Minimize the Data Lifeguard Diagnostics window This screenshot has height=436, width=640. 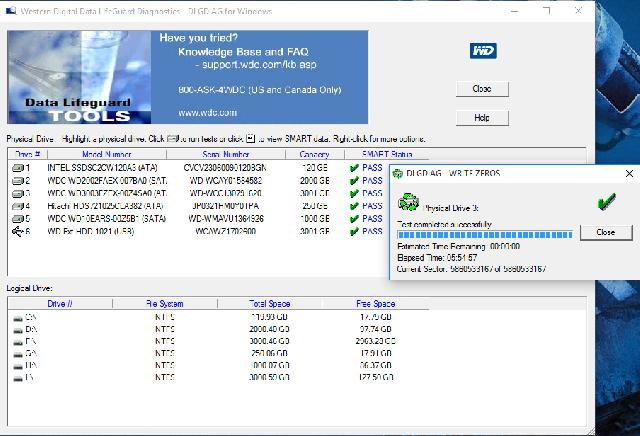click(x=514, y=11)
